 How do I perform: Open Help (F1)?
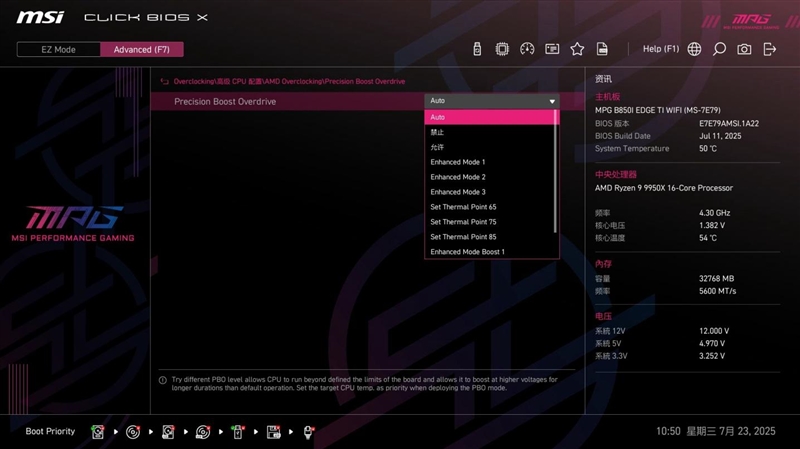[x=661, y=49]
